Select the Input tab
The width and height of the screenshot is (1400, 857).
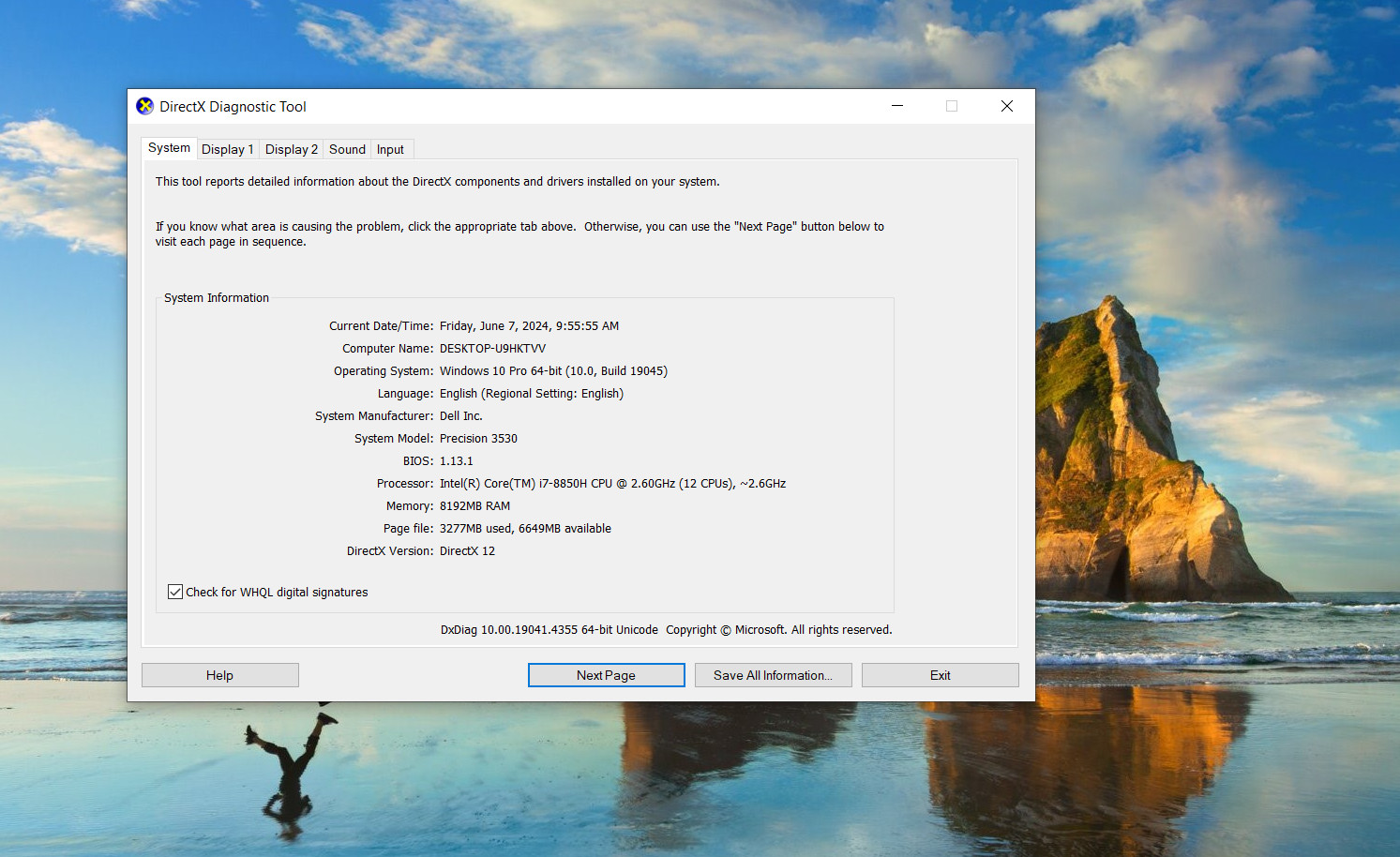click(390, 149)
